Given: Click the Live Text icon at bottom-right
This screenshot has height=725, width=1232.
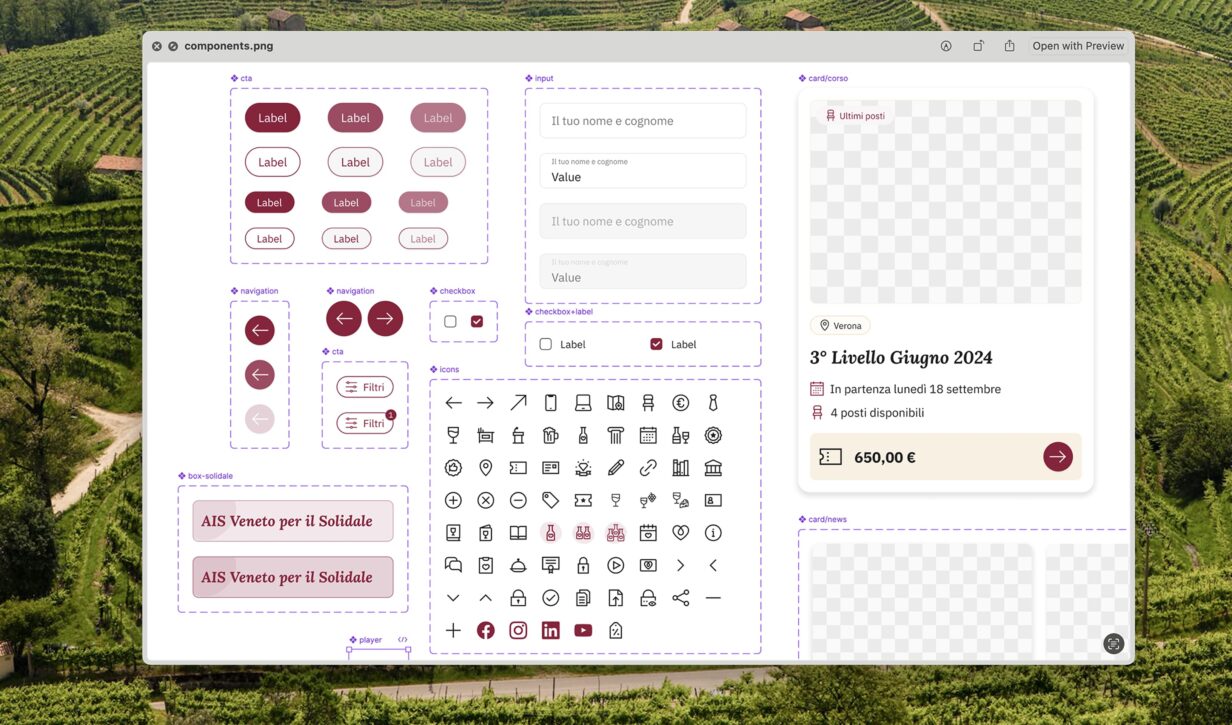Looking at the screenshot, I should [1113, 644].
